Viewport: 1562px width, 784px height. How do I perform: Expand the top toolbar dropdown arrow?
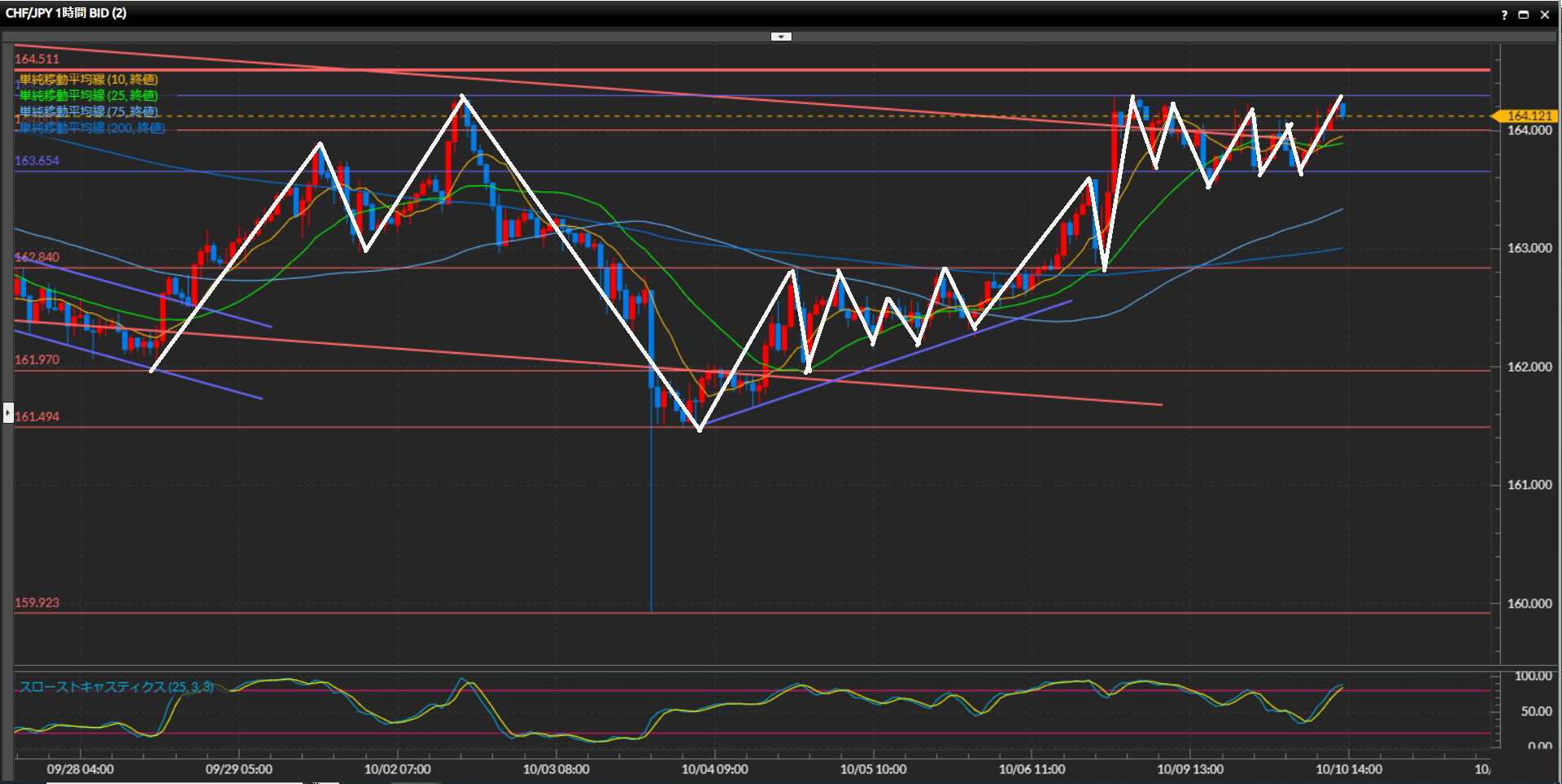tap(781, 37)
